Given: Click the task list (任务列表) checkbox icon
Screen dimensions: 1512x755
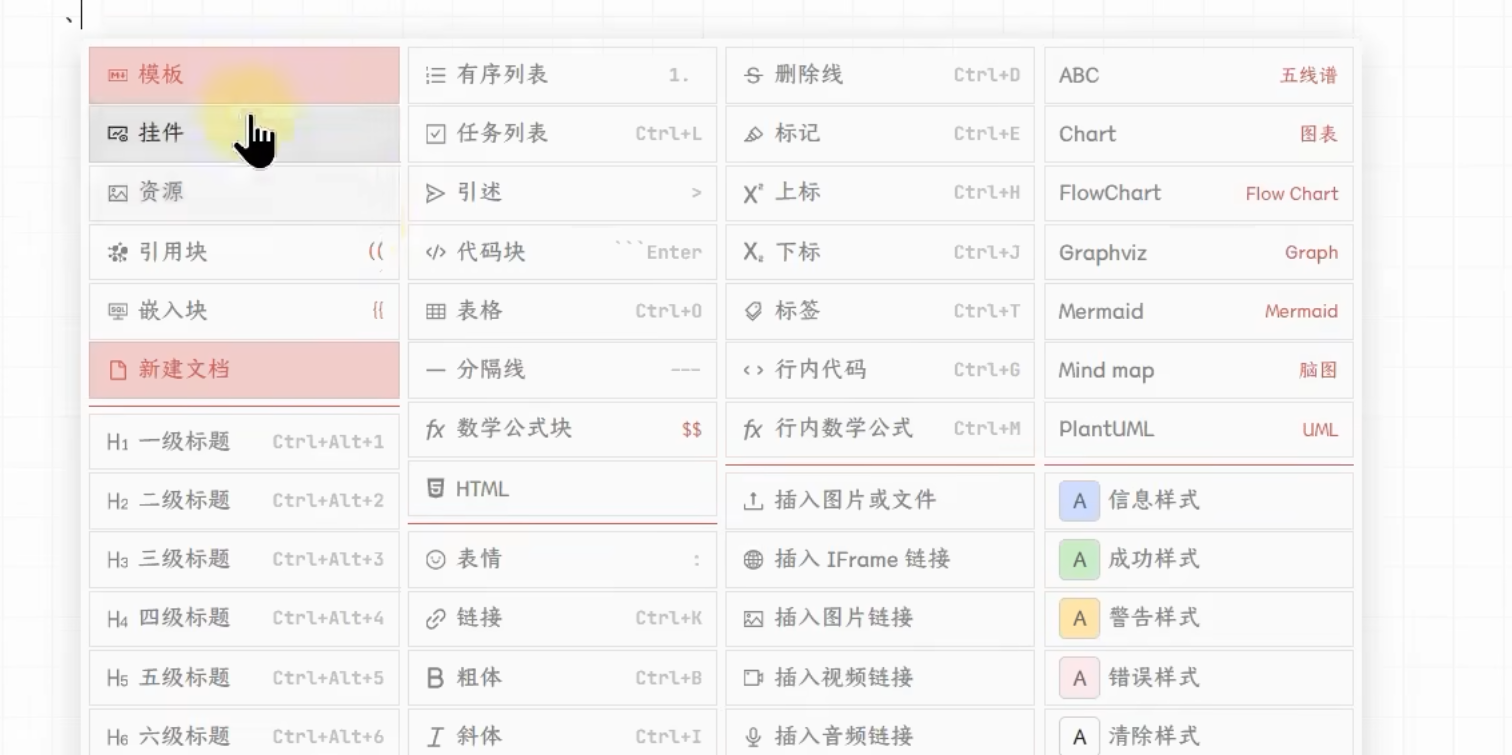Looking at the screenshot, I should click(435, 134).
